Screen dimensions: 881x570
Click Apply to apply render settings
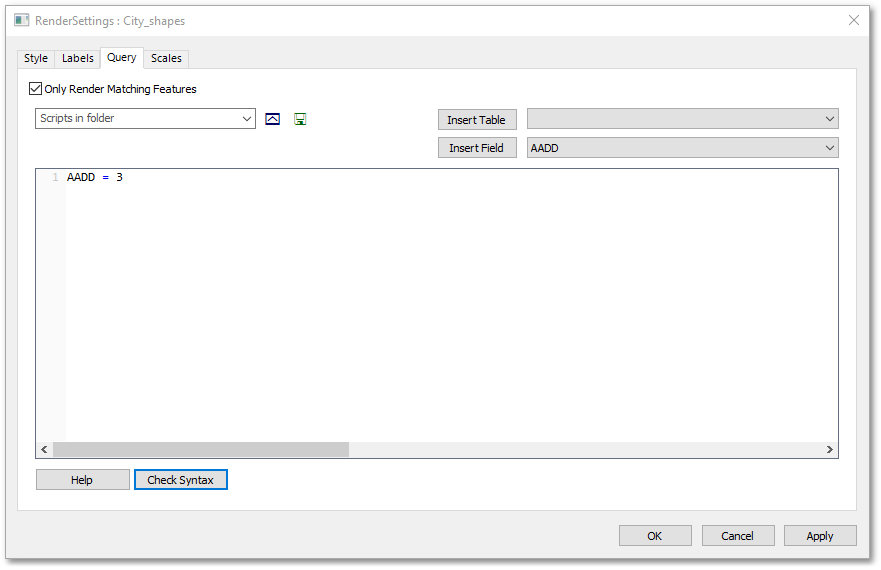pos(820,536)
